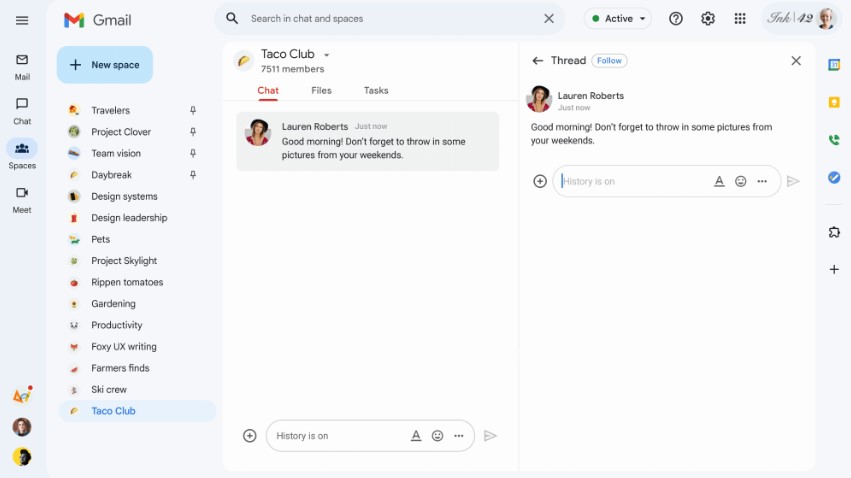The image size is (851, 478).
Task: Open more options in thread reply box
Action: (762, 181)
